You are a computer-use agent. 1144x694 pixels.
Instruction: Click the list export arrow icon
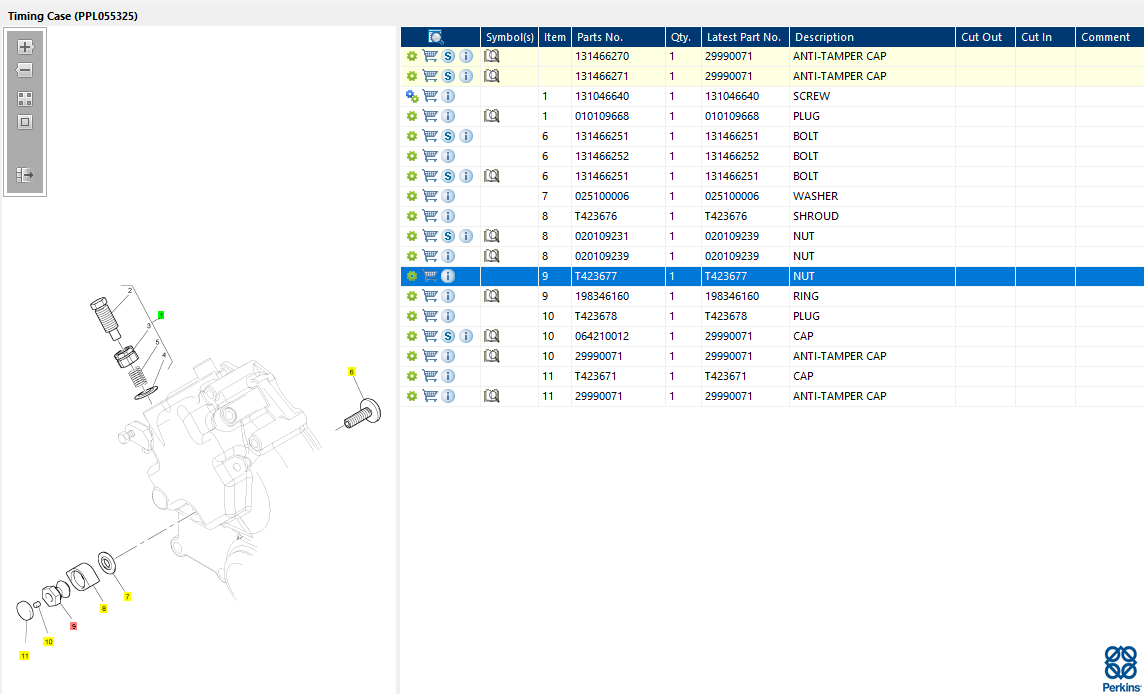click(25, 175)
